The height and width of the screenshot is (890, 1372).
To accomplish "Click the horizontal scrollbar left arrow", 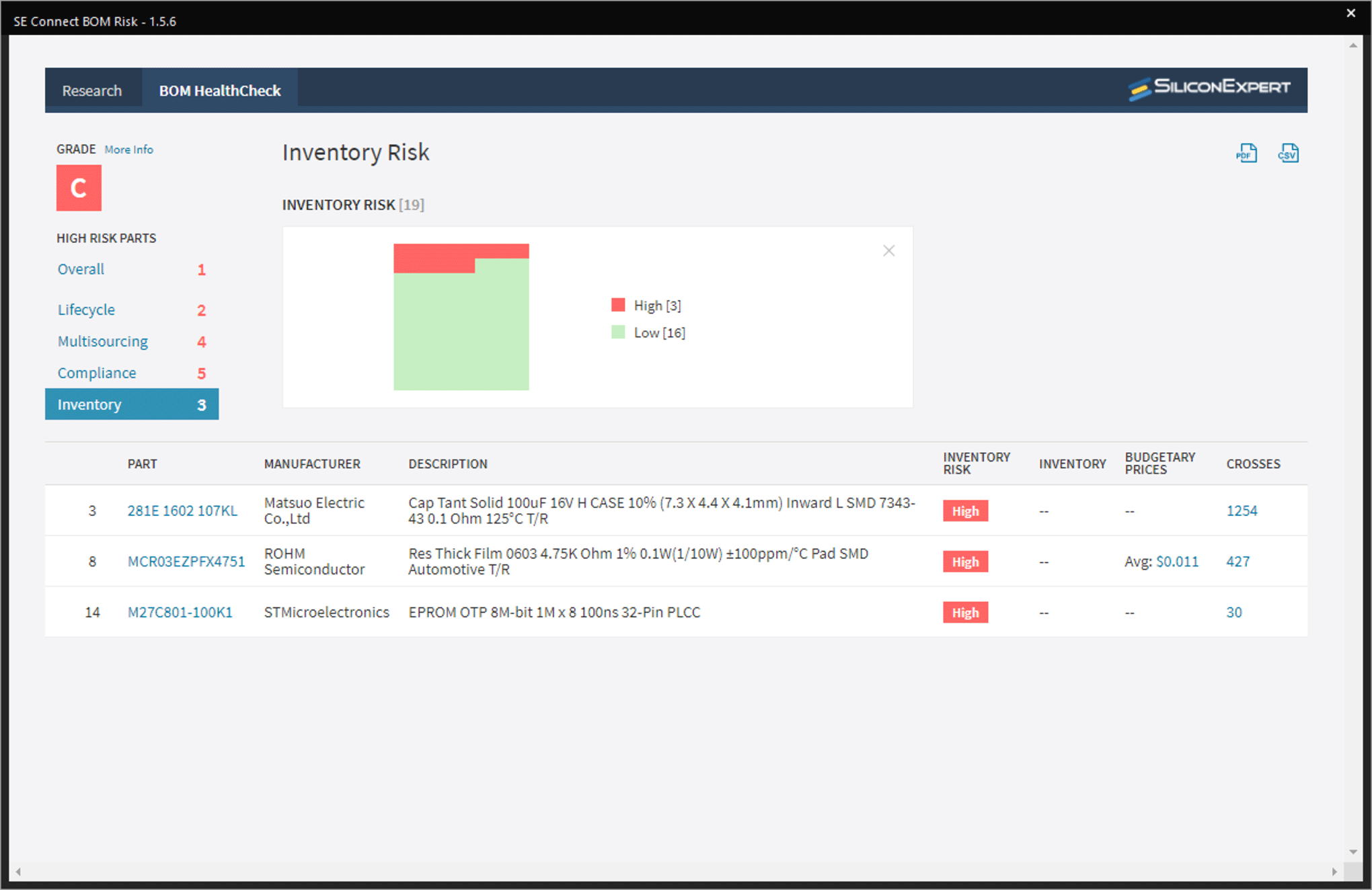I will point(18,872).
